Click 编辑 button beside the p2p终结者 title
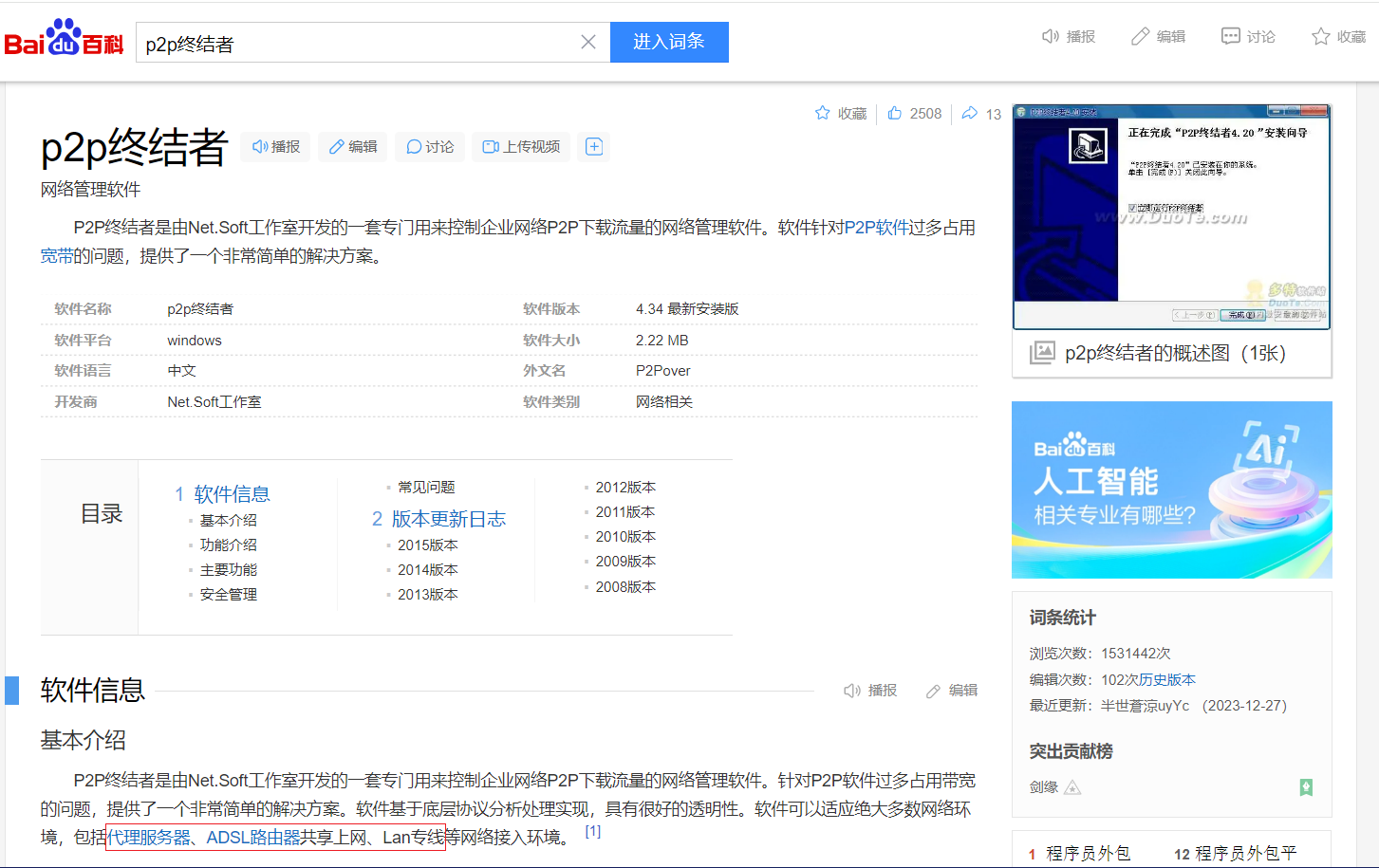Screen dimensions: 1379x868 click(x=353, y=146)
